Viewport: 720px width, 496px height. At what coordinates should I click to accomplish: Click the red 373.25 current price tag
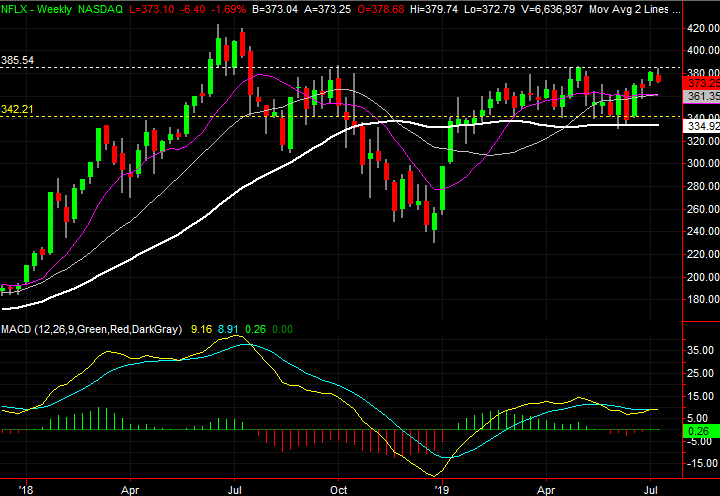[x=702, y=83]
